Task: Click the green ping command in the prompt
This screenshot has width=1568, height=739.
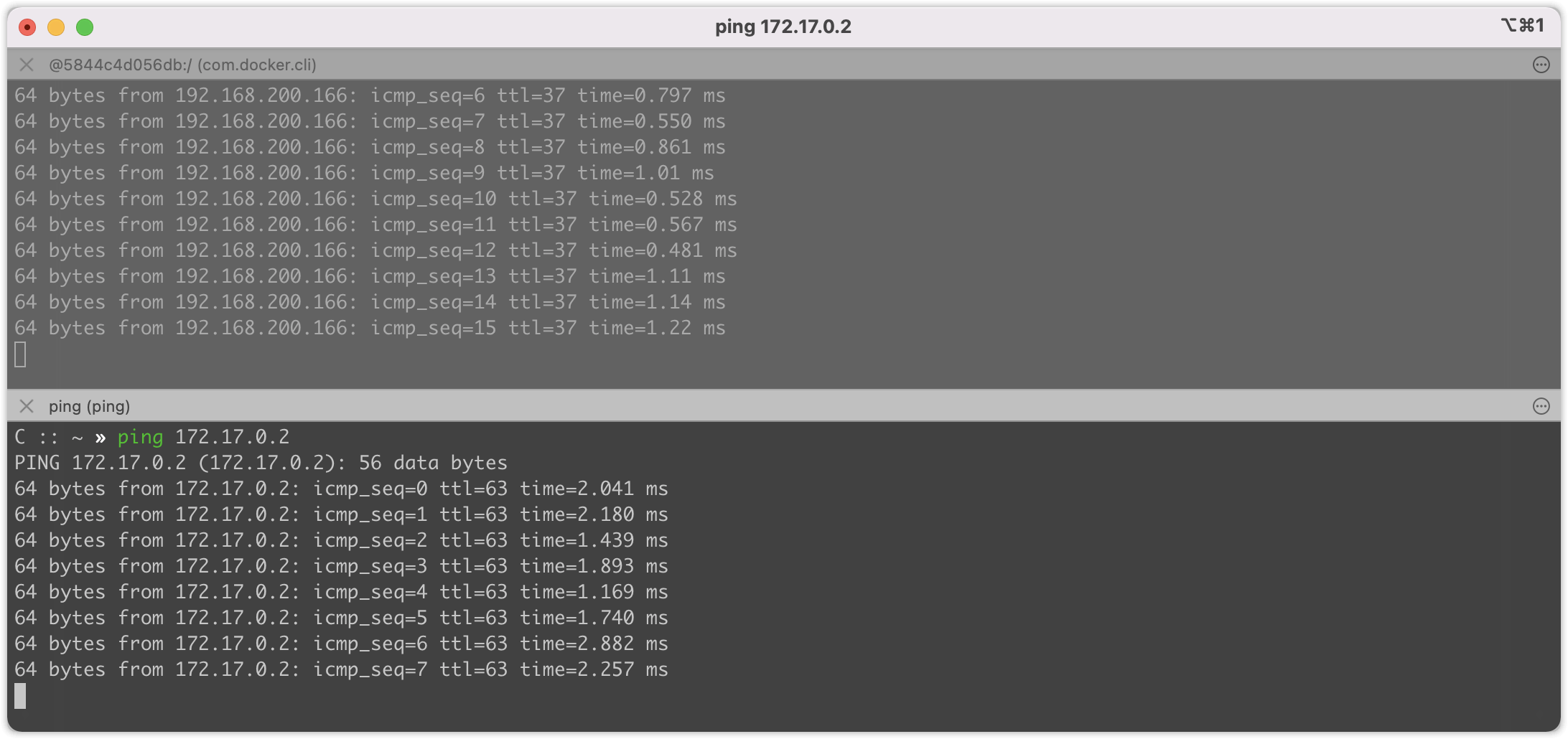Action: point(140,437)
